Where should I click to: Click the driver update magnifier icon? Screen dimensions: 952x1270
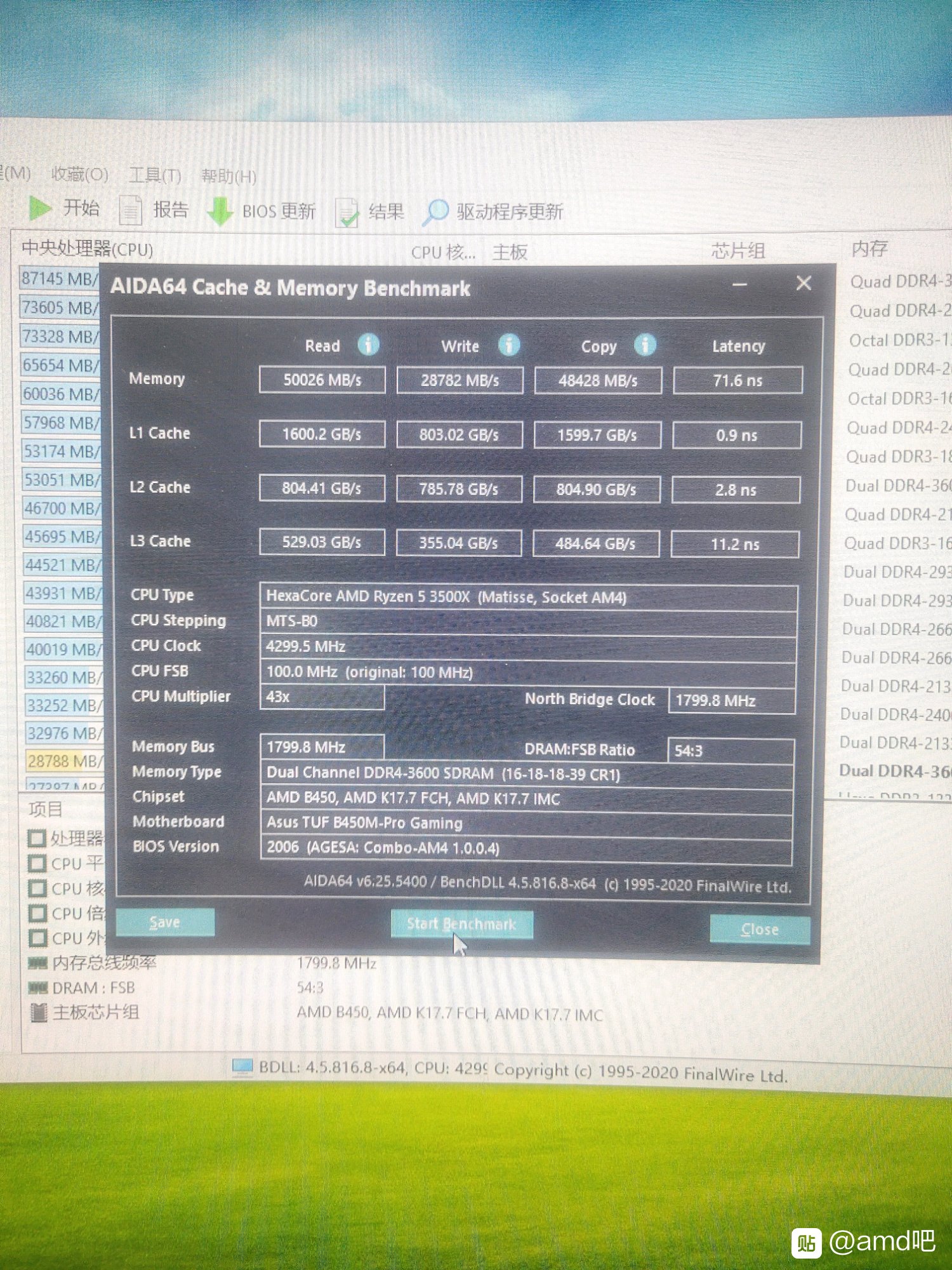click(435, 212)
